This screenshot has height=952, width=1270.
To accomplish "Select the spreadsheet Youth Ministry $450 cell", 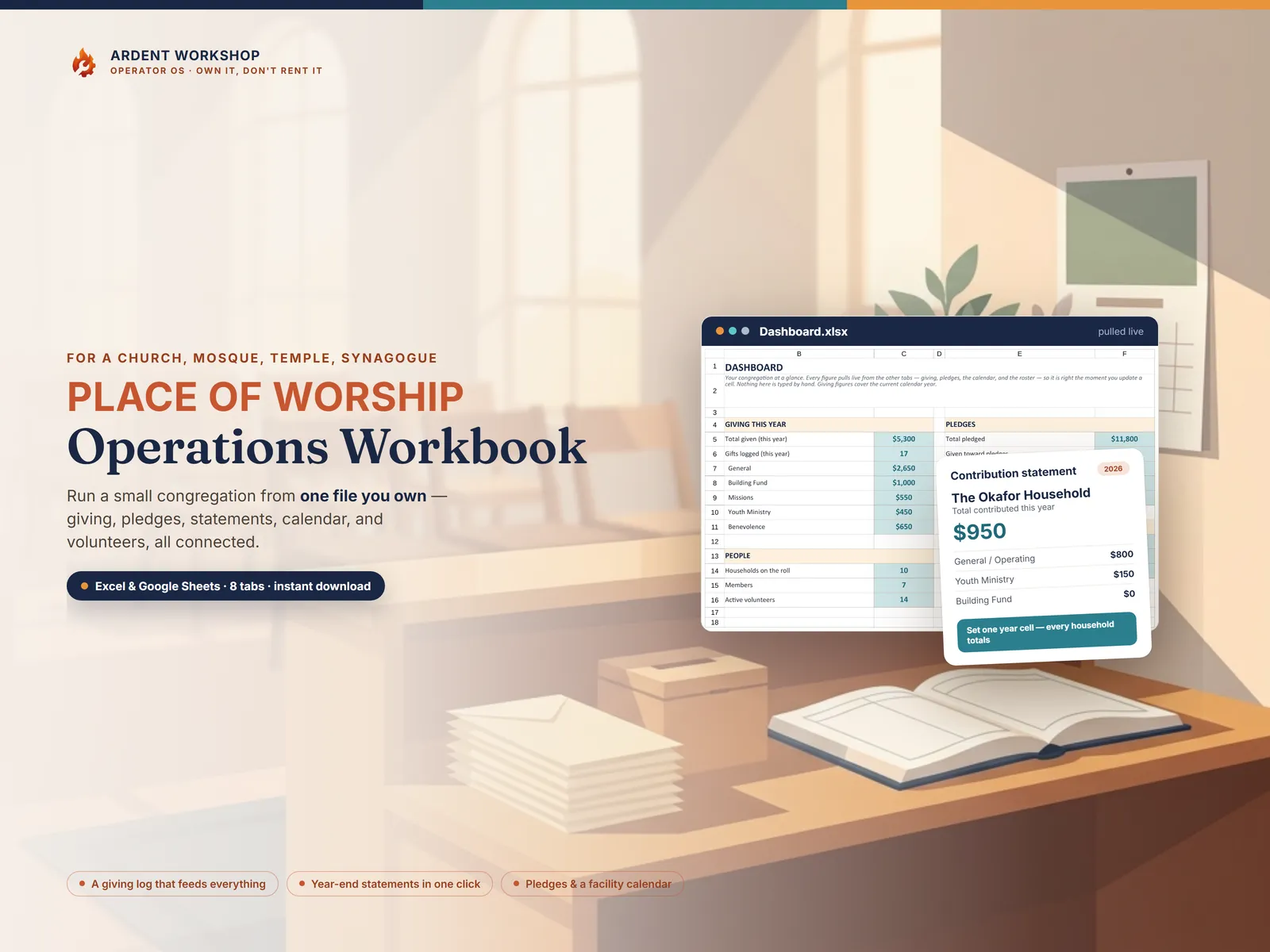I will 903,512.
